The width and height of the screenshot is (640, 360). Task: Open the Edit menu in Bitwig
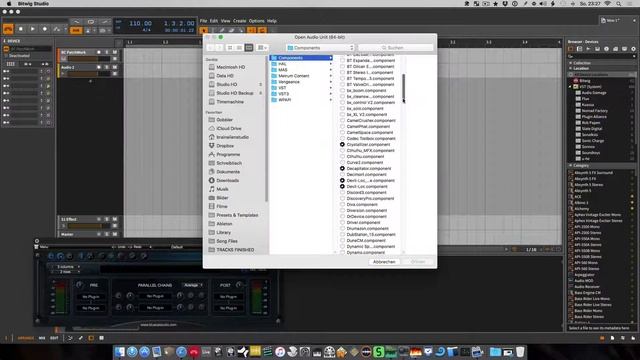coord(214,21)
